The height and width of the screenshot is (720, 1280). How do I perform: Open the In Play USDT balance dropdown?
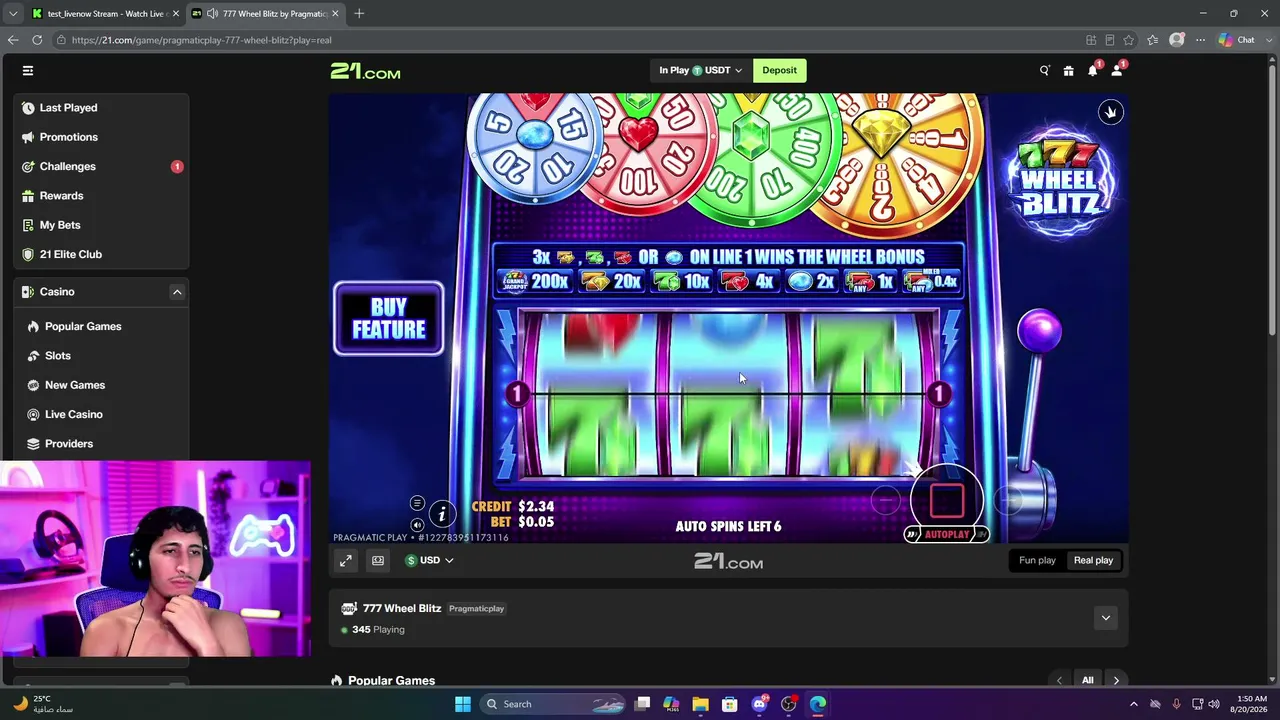(x=700, y=70)
